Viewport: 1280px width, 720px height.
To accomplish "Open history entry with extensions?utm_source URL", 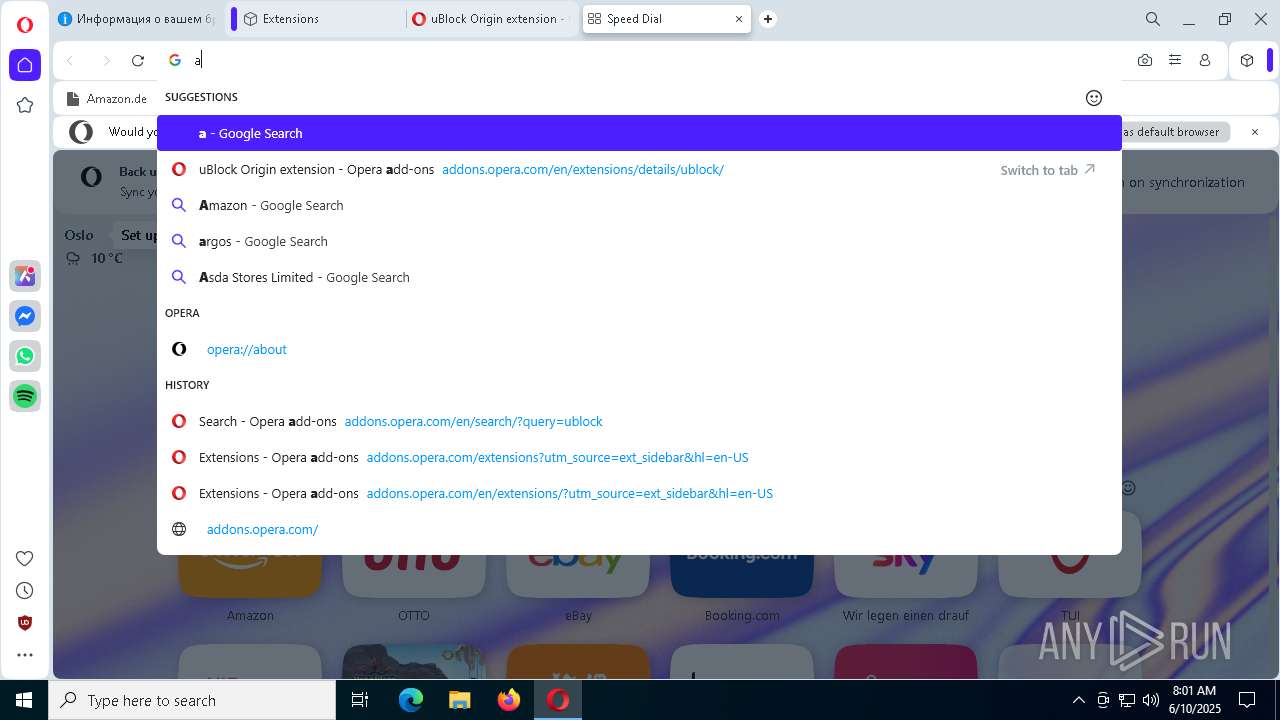I will (x=639, y=457).
